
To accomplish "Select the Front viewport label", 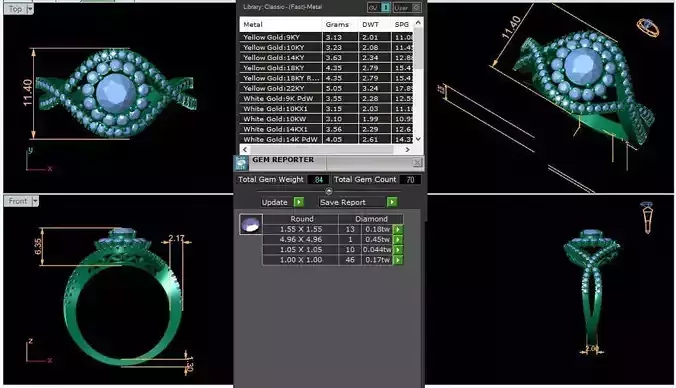I will coord(18,201).
